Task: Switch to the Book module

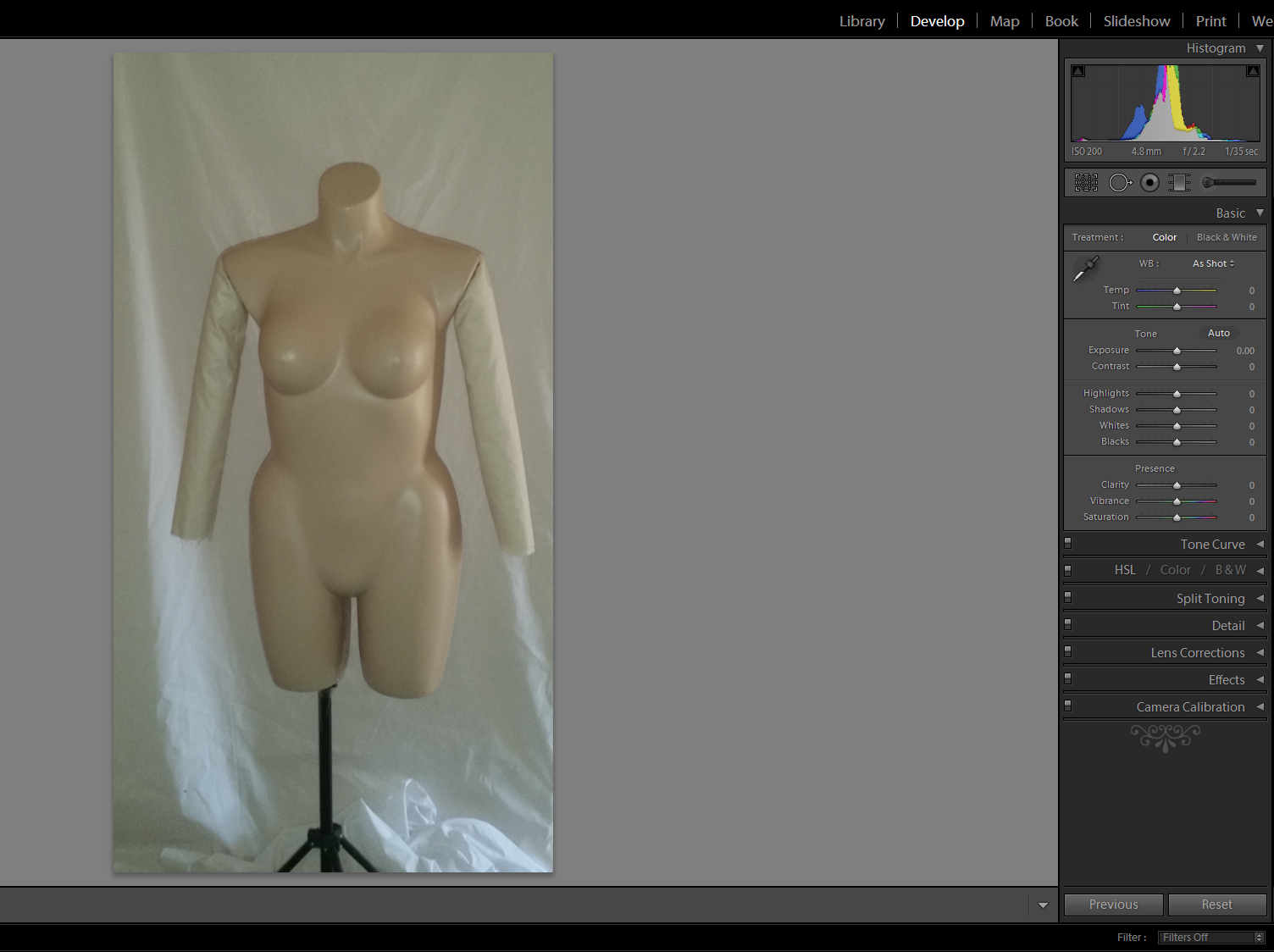Action: tap(1061, 21)
